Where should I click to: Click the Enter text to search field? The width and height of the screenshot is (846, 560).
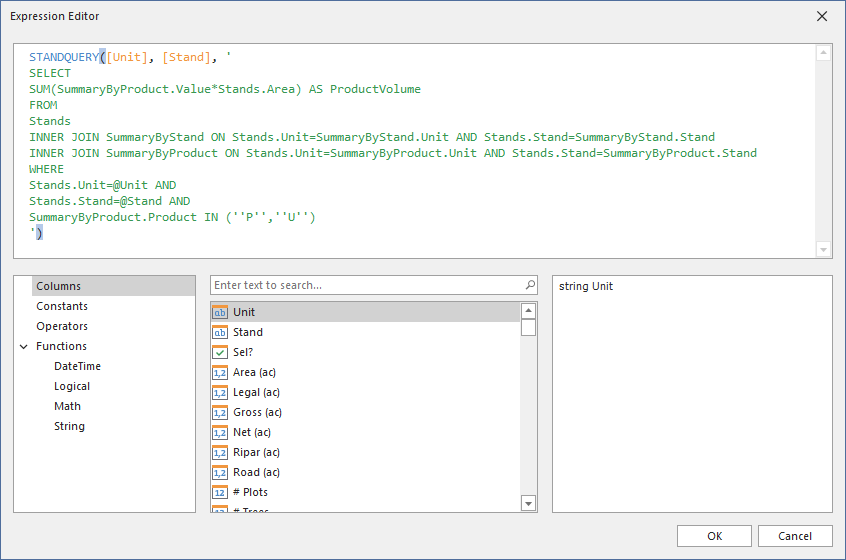368,285
